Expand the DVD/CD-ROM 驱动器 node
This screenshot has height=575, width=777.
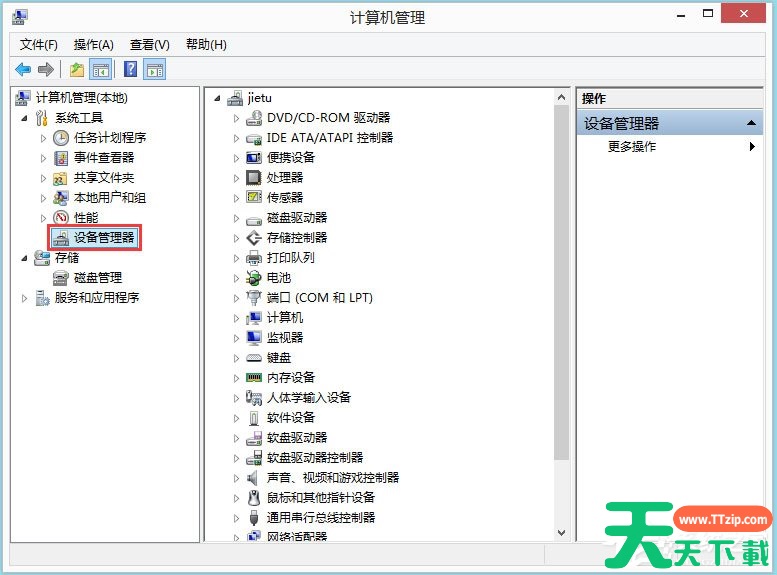point(237,118)
